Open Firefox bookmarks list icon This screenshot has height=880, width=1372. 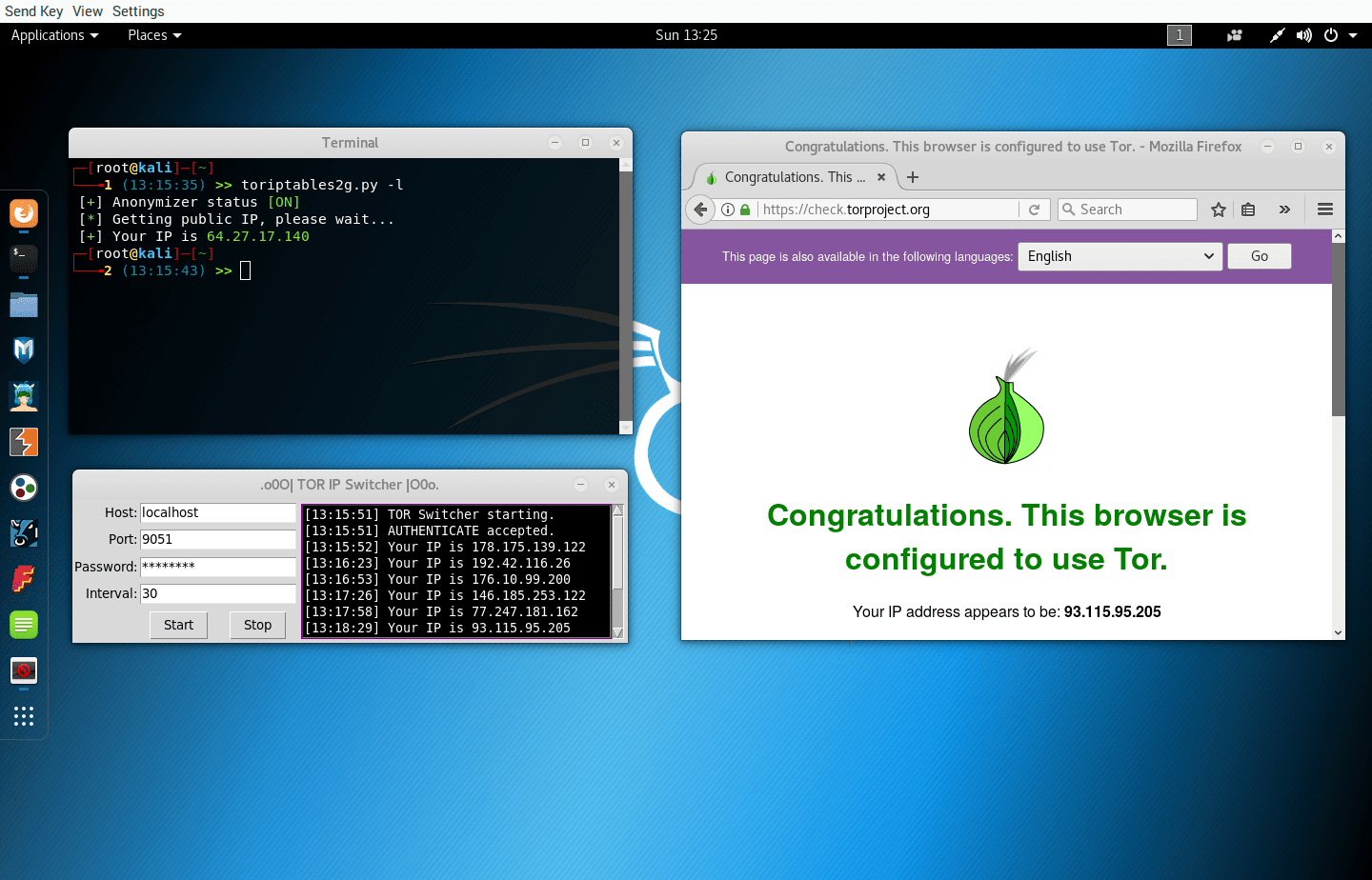1248,210
